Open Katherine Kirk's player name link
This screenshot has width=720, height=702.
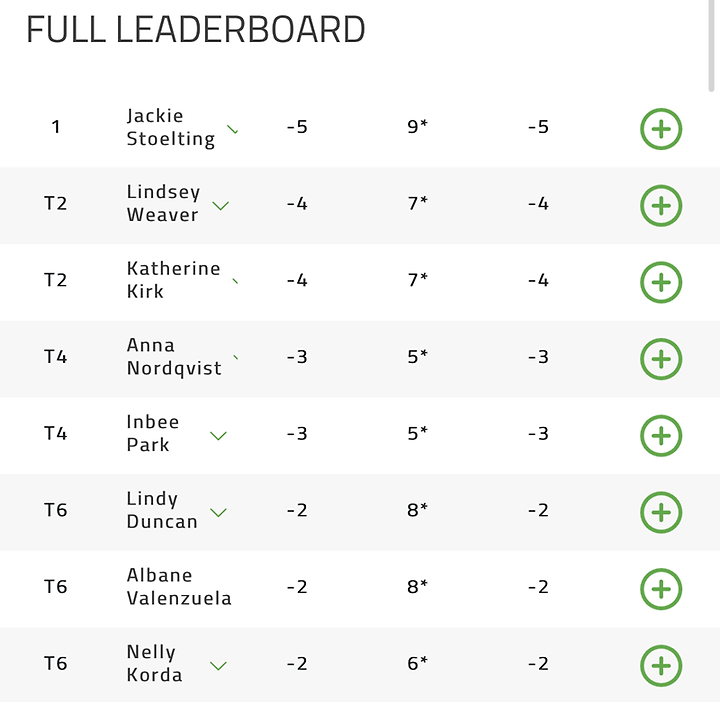click(x=174, y=280)
